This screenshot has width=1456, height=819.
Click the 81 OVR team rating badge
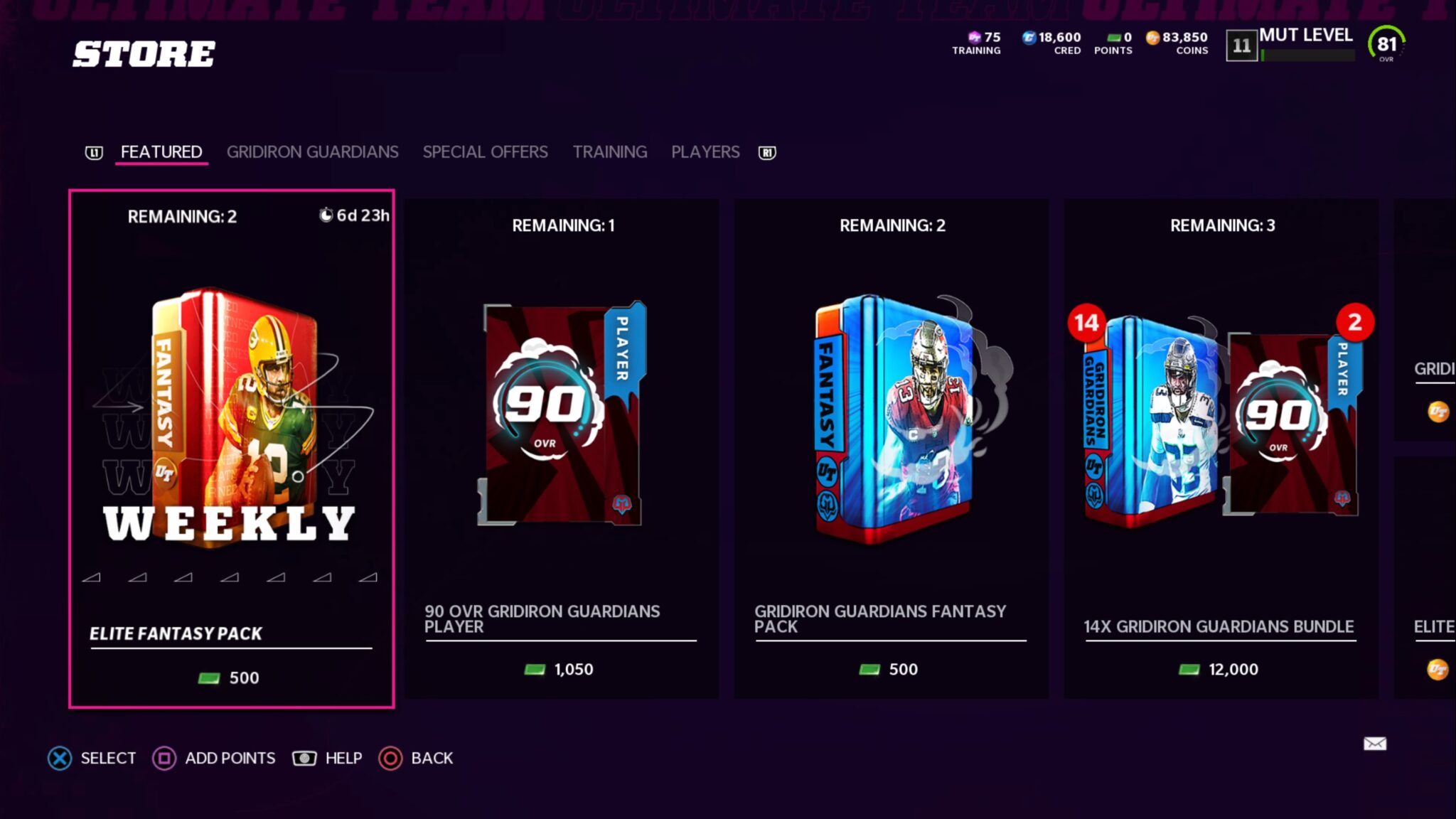coord(1386,44)
